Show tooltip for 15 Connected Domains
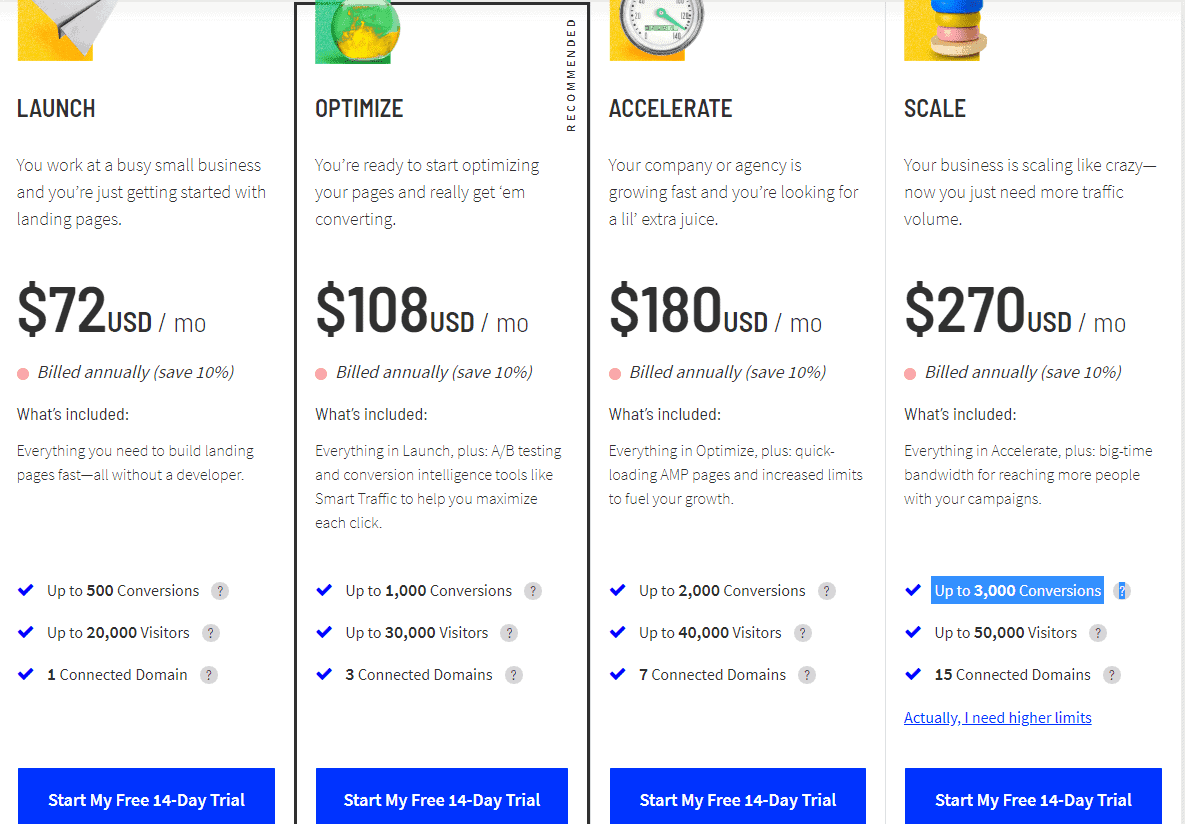The height and width of the screenshot is (824, 1185). (1112, 675)
